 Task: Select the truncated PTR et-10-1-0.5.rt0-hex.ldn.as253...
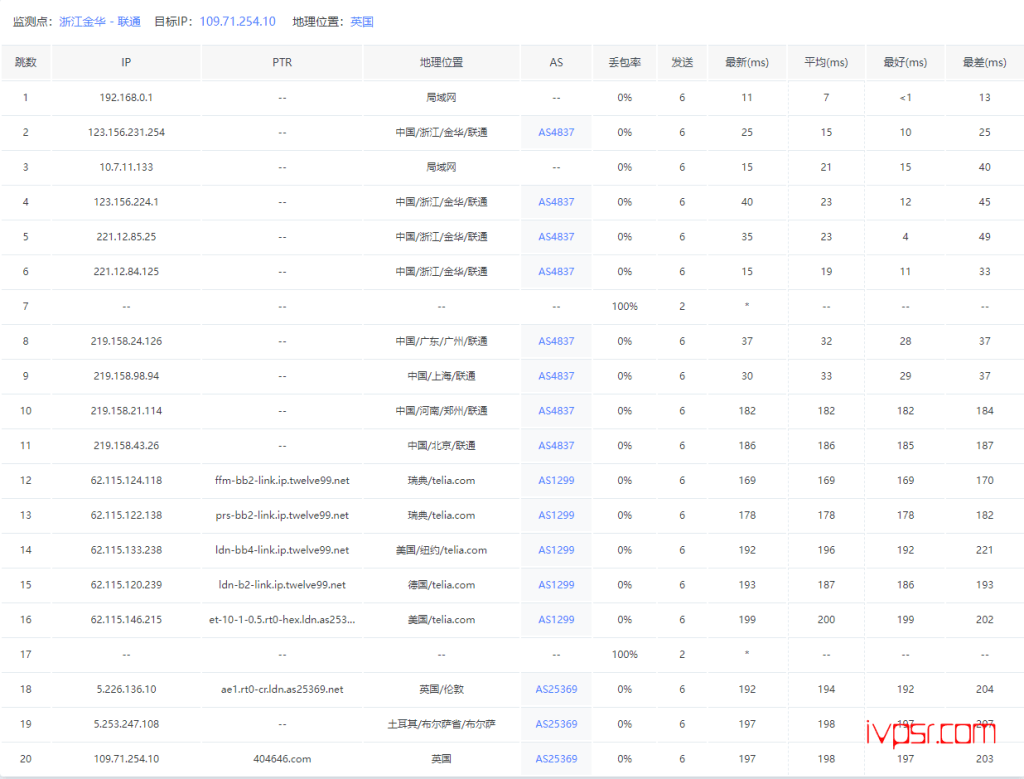[282, 620]
